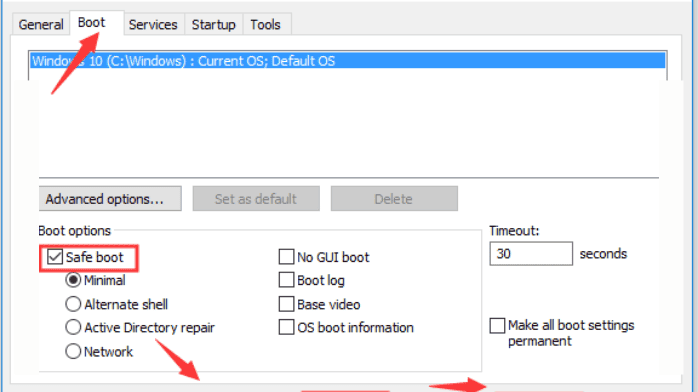The width and height of the screenshot is (698, 392).
Task: Choose the Network safe boot option
Action: tap(73, 352)
